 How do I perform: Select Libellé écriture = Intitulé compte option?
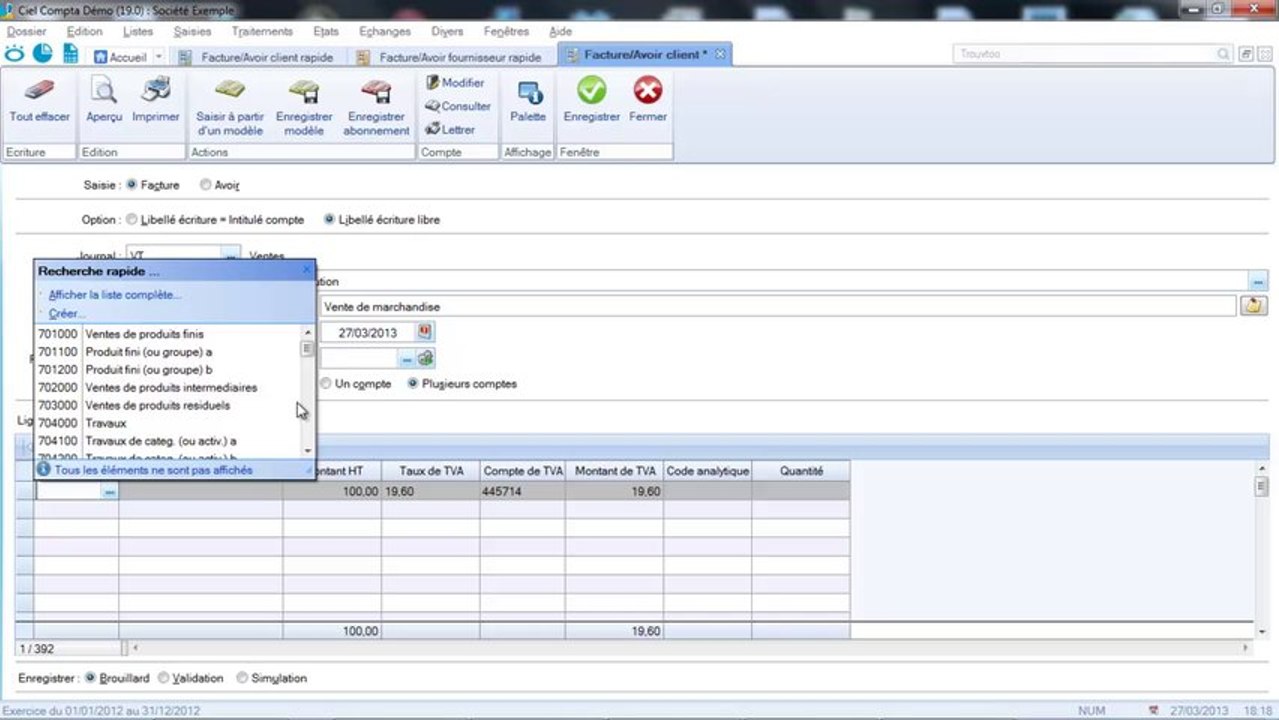[132, 220]
